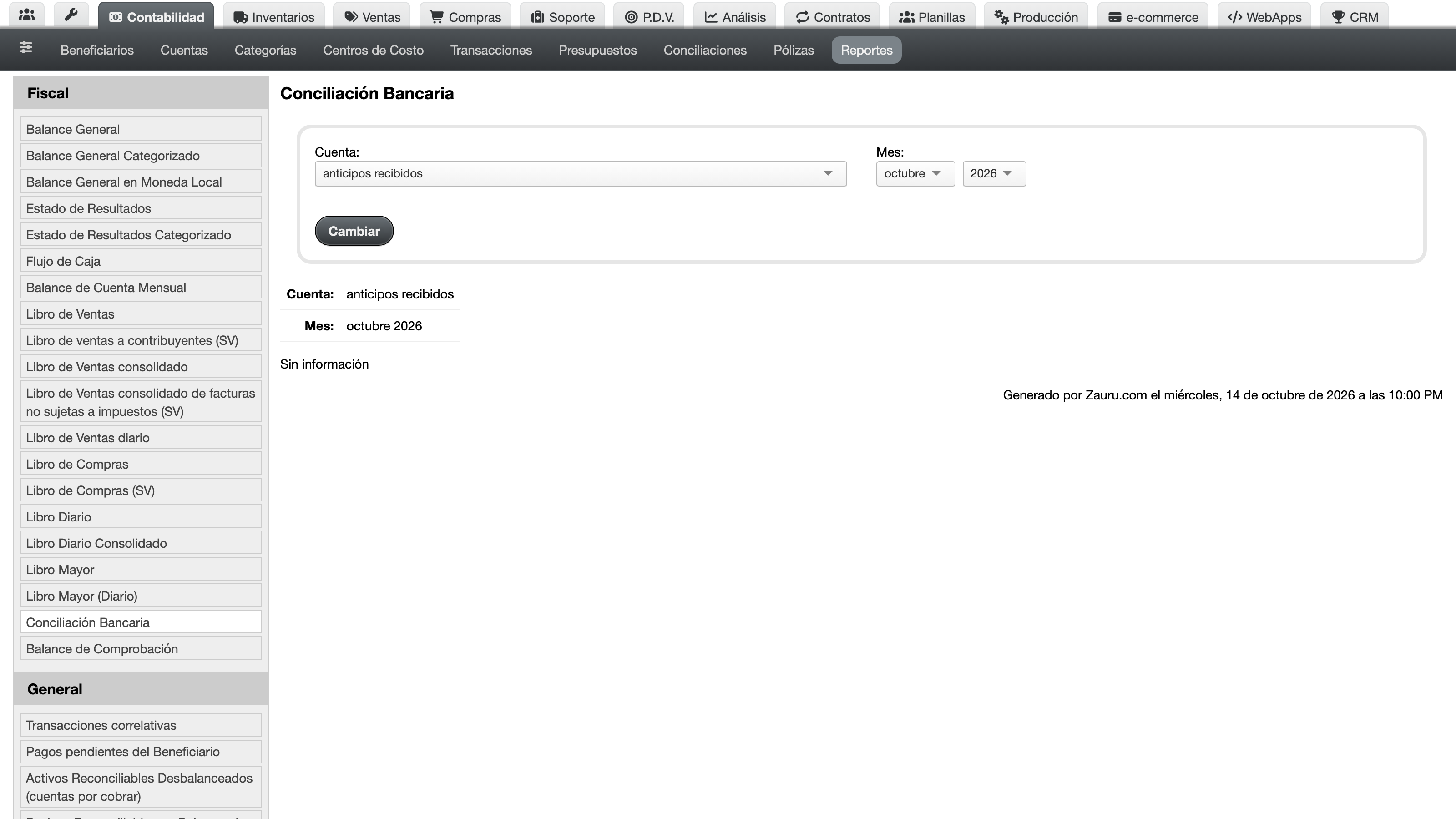Open the Ventas tags tab

pos(372,16)
